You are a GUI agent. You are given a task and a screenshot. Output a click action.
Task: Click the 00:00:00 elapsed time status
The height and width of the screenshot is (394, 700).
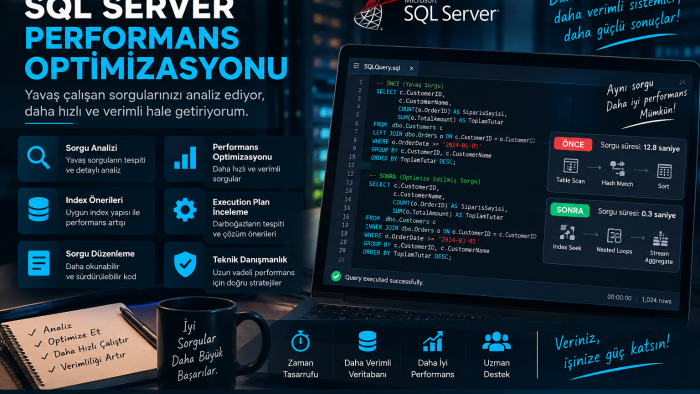(619, 297)
